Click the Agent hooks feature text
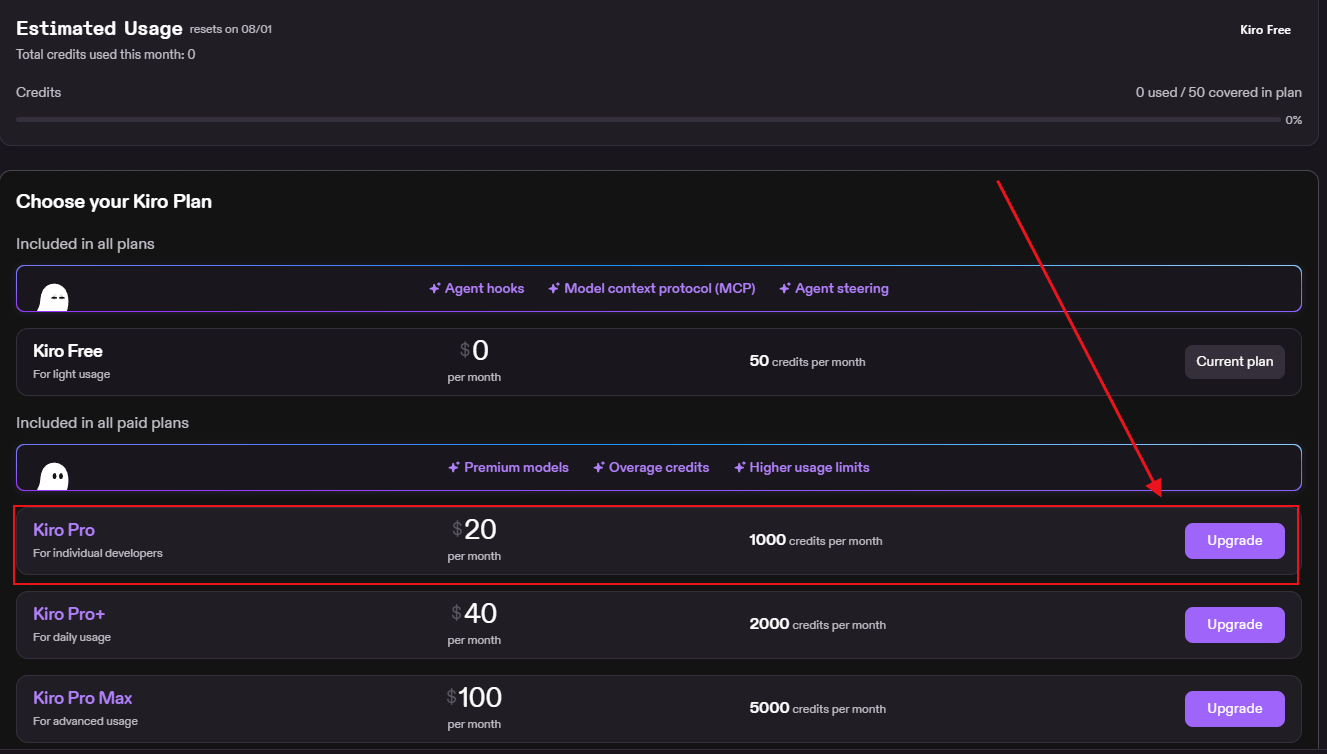 click(x=485, y=288)
